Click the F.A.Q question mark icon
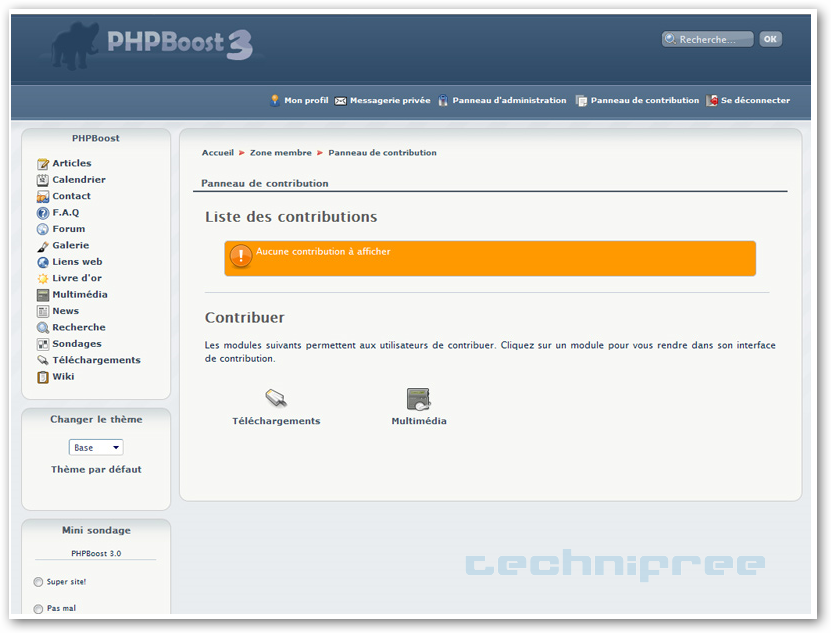Viewport: 831px width, 633px height. [43, 213]
